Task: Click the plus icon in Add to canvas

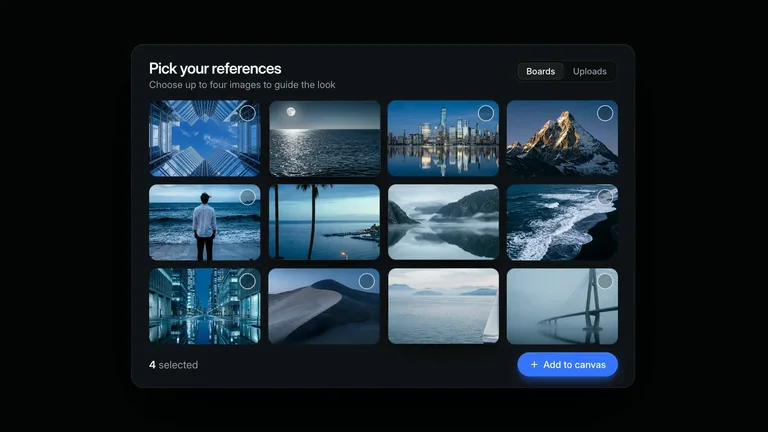Action: 534,364
